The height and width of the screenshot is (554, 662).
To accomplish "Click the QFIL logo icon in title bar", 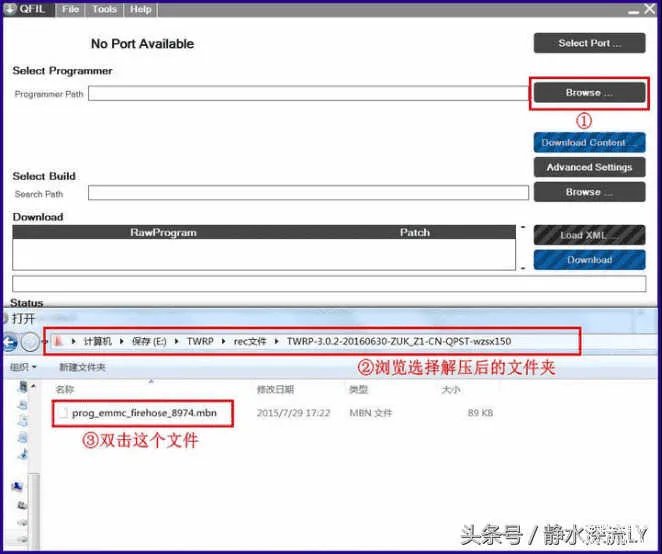I will pyautogui.click(x=10, y=9).
